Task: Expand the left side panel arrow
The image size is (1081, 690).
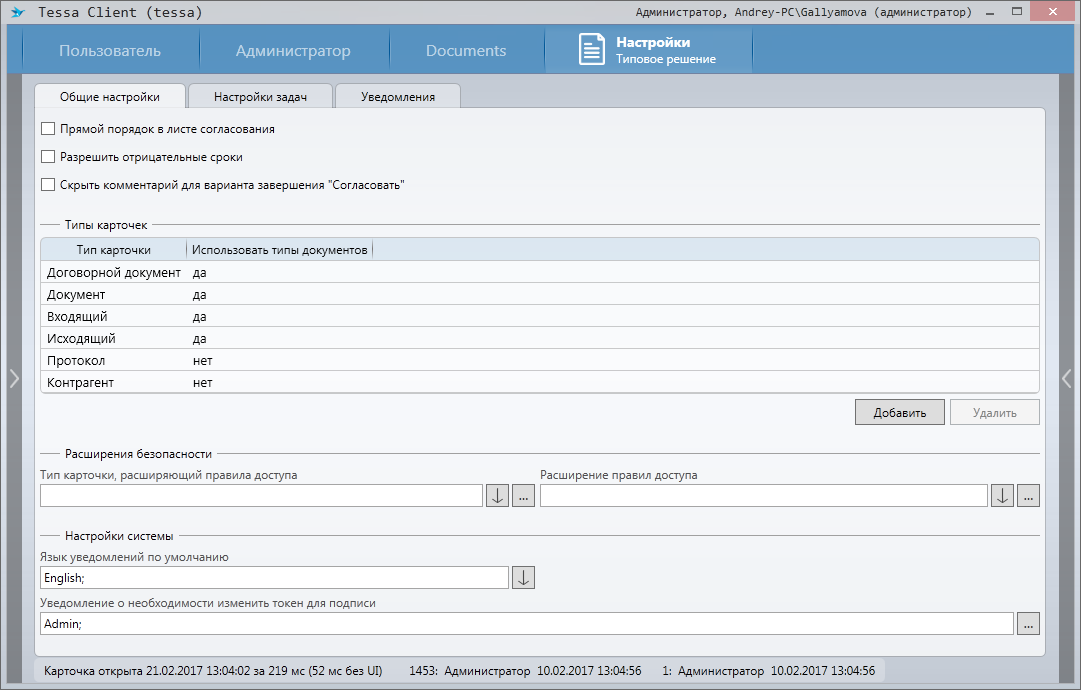Action: tap(13, 378)
